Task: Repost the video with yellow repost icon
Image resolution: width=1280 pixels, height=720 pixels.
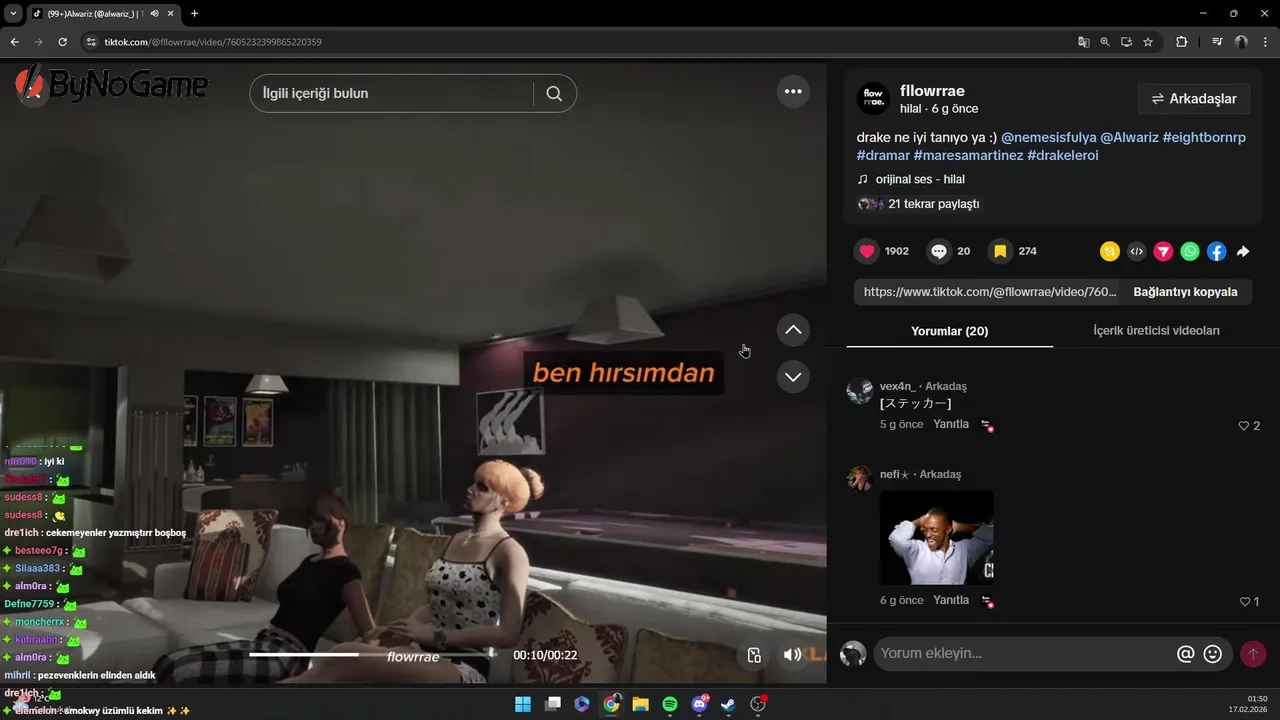Action: pos(1109,252)
